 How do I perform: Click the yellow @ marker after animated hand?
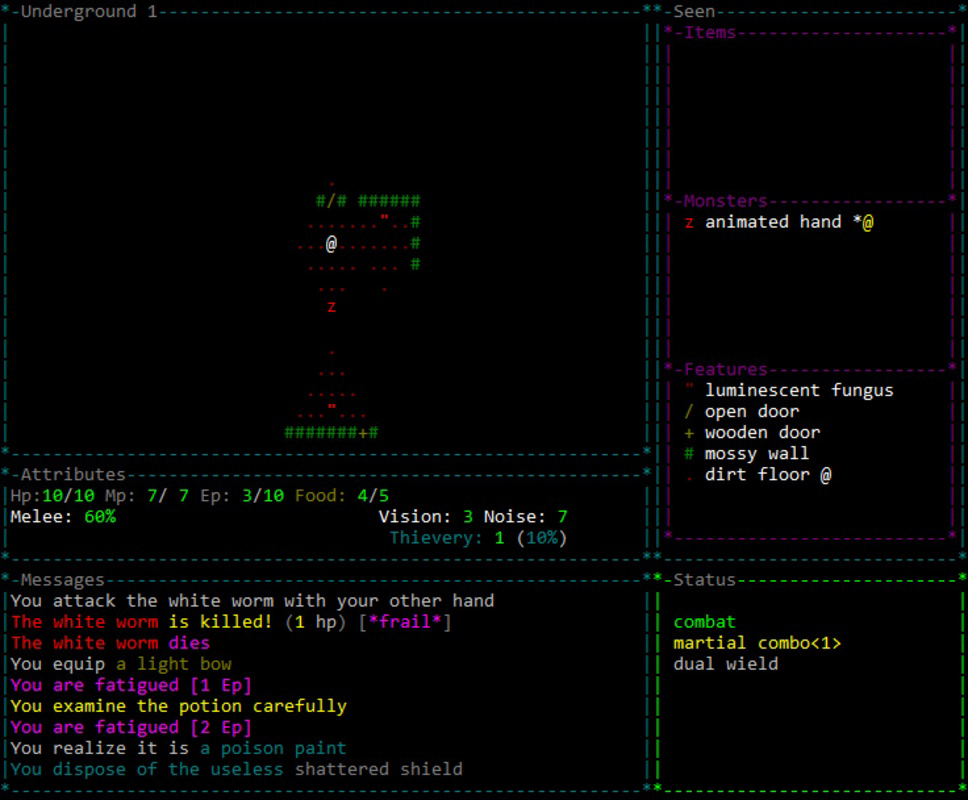pos(868,222)
